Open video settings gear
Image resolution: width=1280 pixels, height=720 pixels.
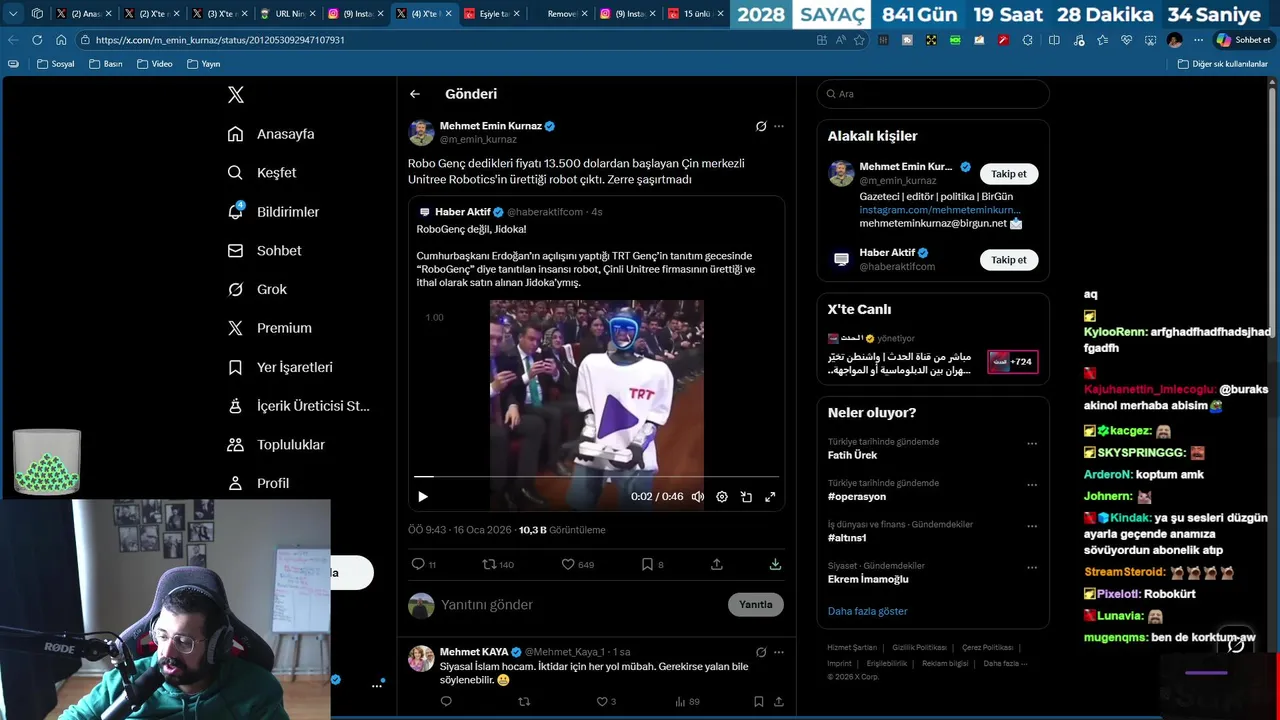(722, 496)
